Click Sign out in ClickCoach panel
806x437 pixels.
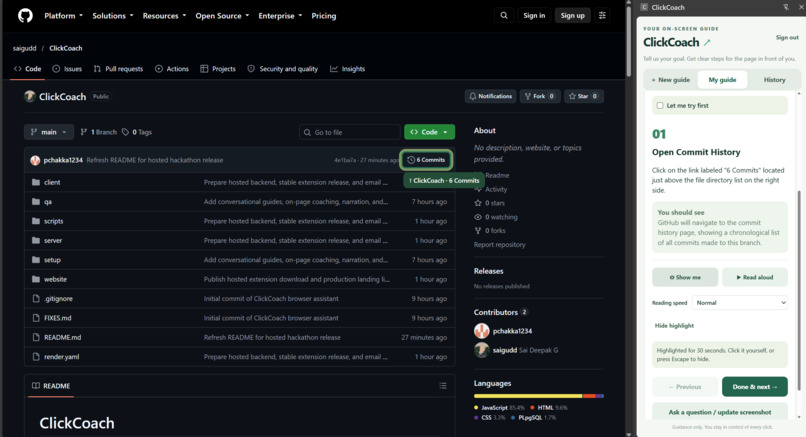pos(787,38)
